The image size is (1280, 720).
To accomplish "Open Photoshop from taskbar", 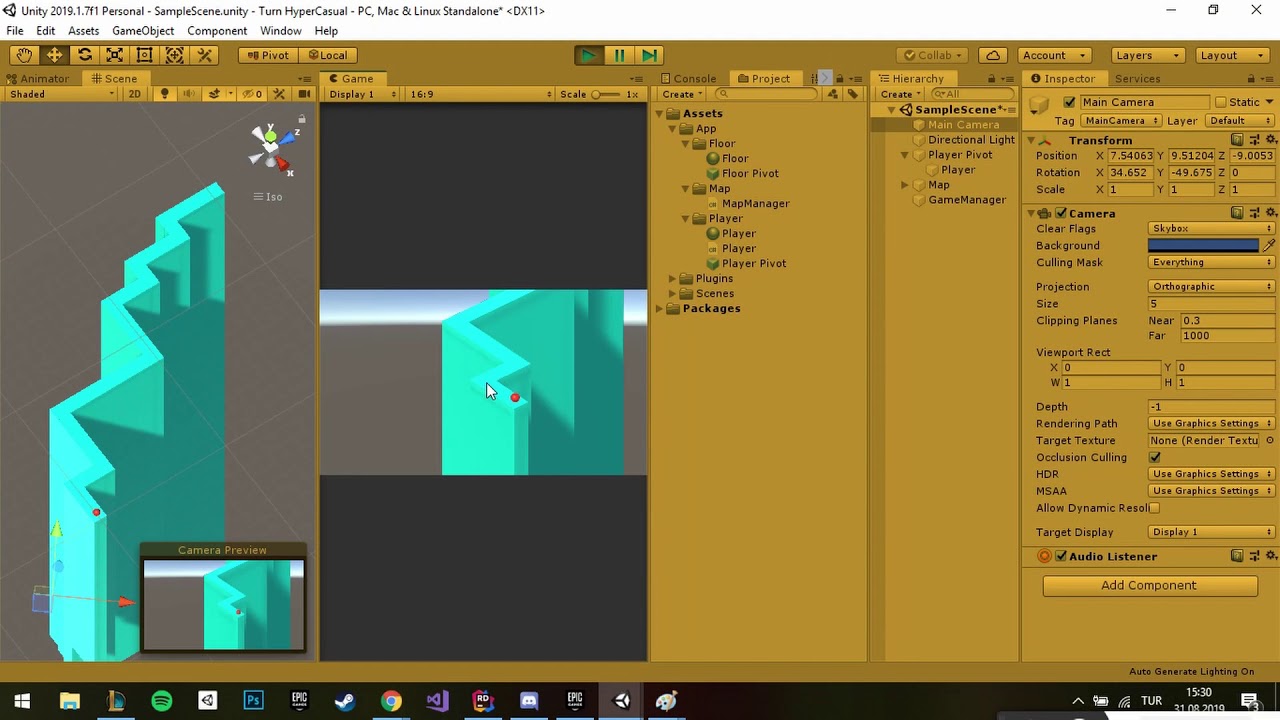I will click(x=253, y=701).
